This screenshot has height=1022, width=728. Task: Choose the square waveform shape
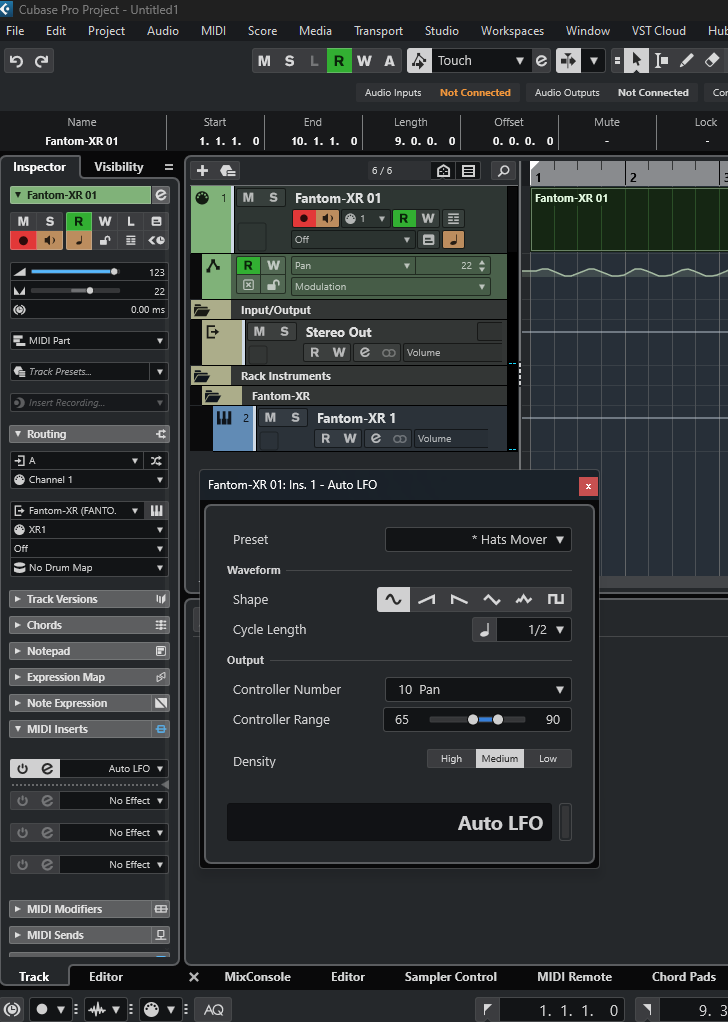[x=555, y=599]
